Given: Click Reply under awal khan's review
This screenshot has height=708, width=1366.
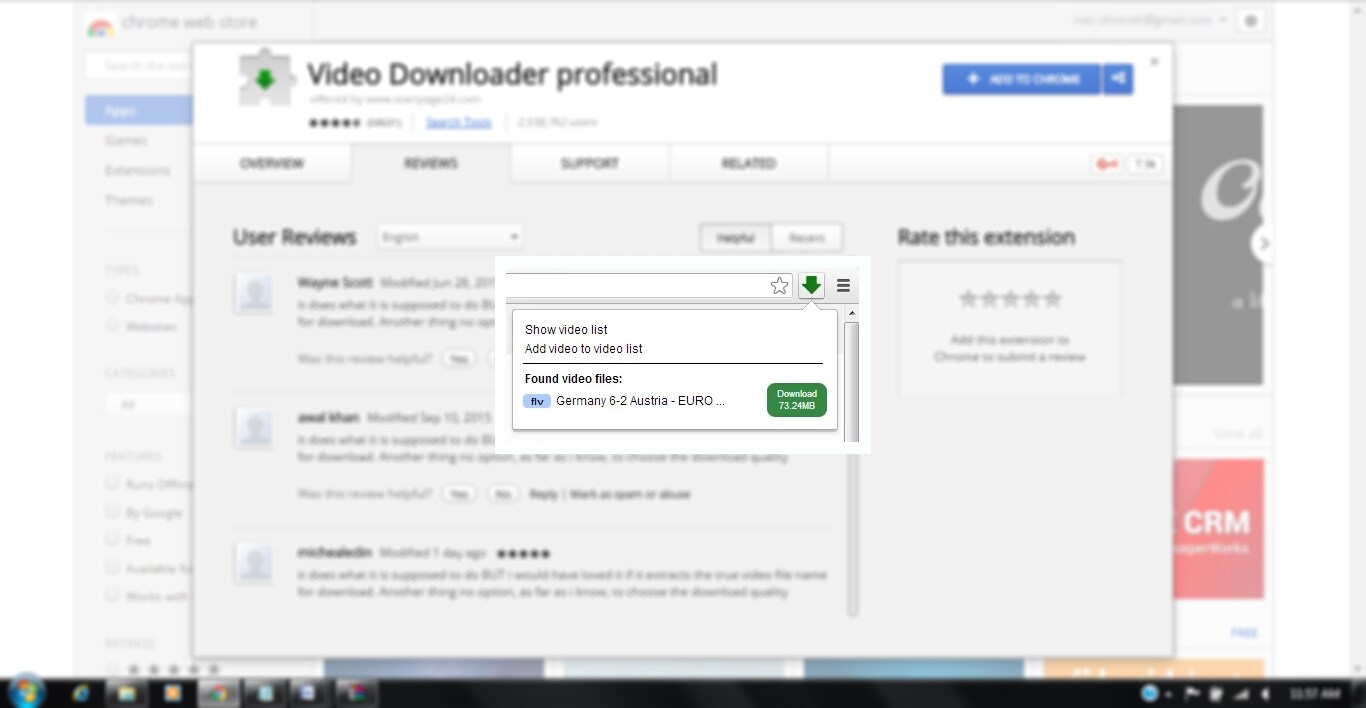Looking at the screenshot, I should 544,494.
